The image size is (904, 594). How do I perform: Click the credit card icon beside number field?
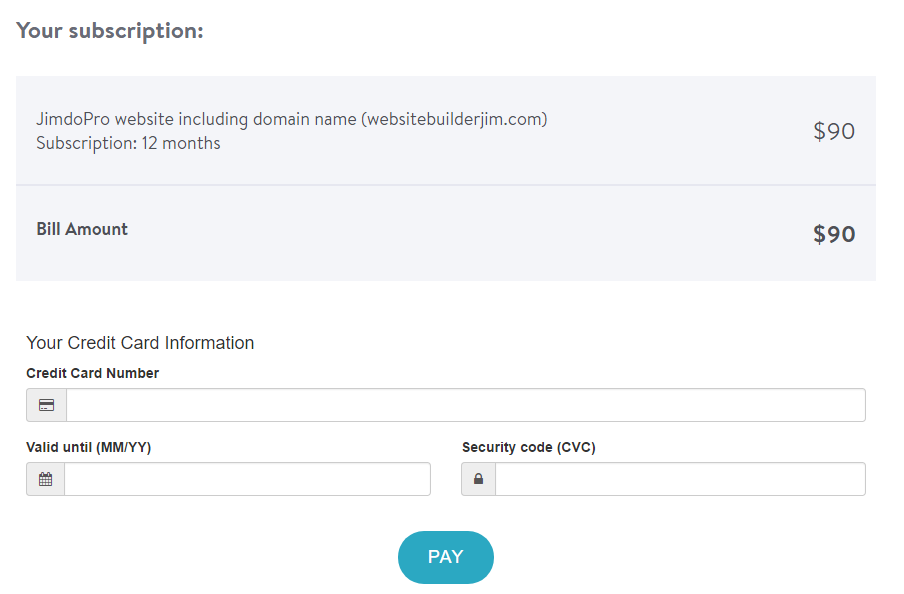coord(47,405)
